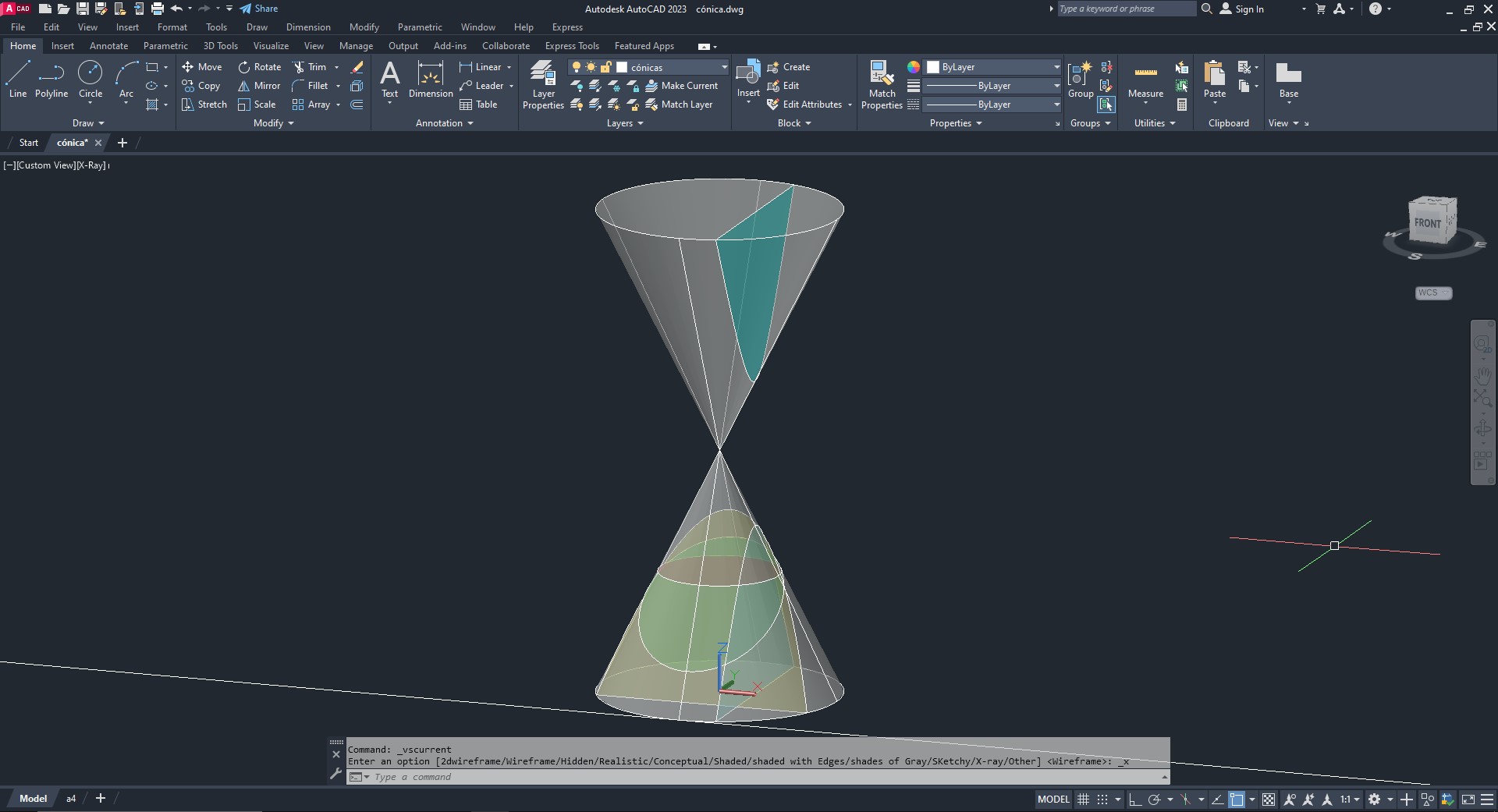Click the FRONT face of the ViewCube
Screen dimensions: 1498x812
[1428, 223]
